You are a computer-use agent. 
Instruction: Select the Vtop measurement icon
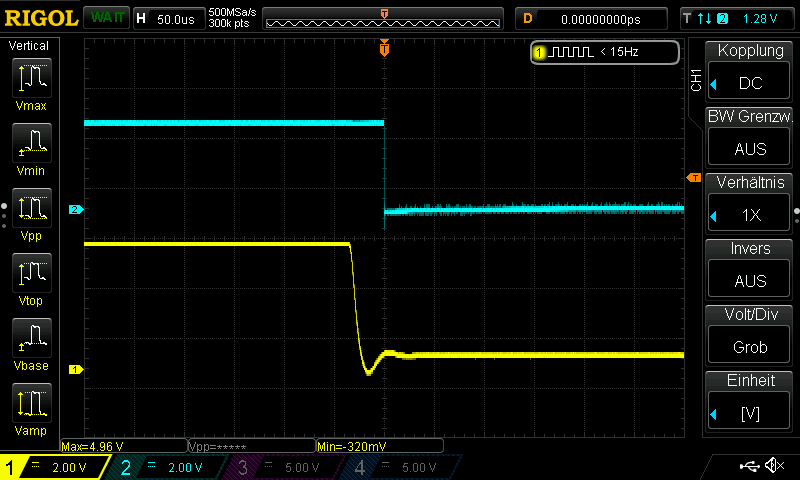click(x=32, y=272)
